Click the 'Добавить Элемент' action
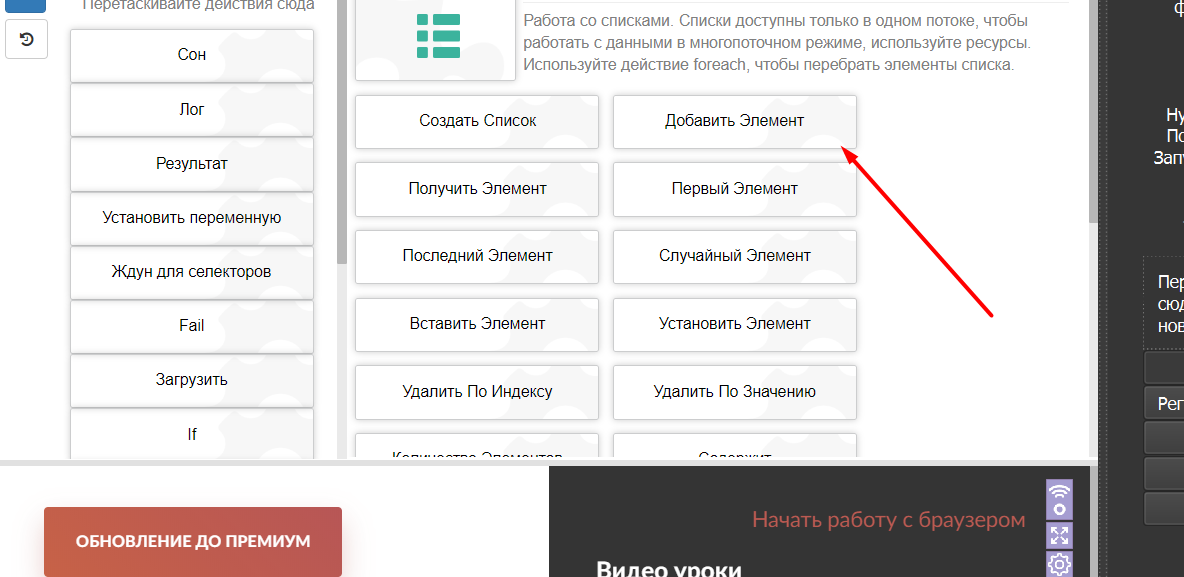 pyautogui.click(x=734, y=121)
